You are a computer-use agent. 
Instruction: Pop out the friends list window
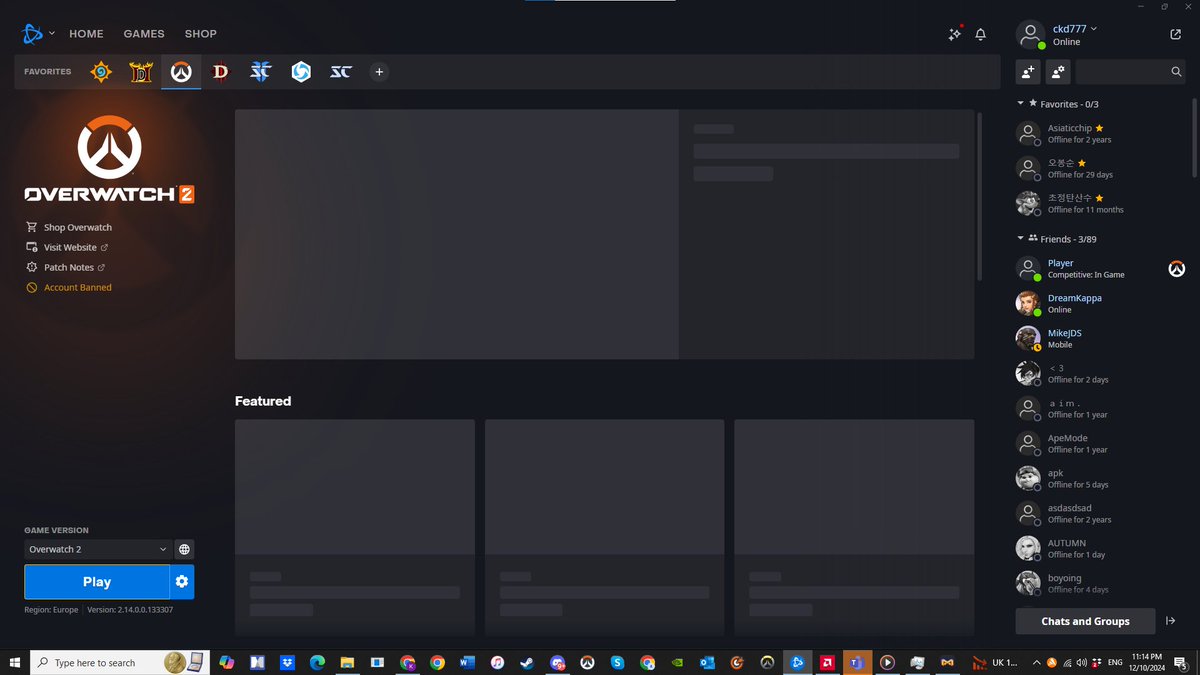1175,34
